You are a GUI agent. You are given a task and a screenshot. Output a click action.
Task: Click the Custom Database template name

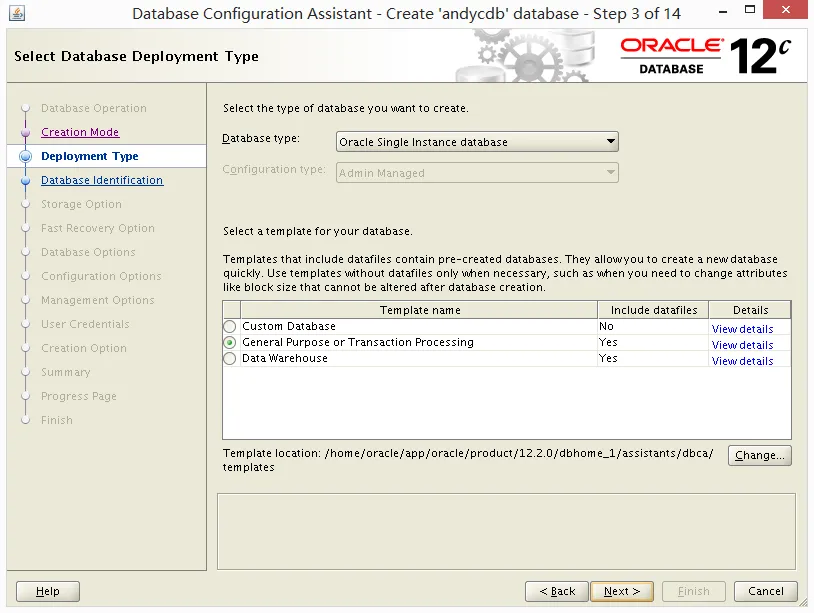point(289,326)
